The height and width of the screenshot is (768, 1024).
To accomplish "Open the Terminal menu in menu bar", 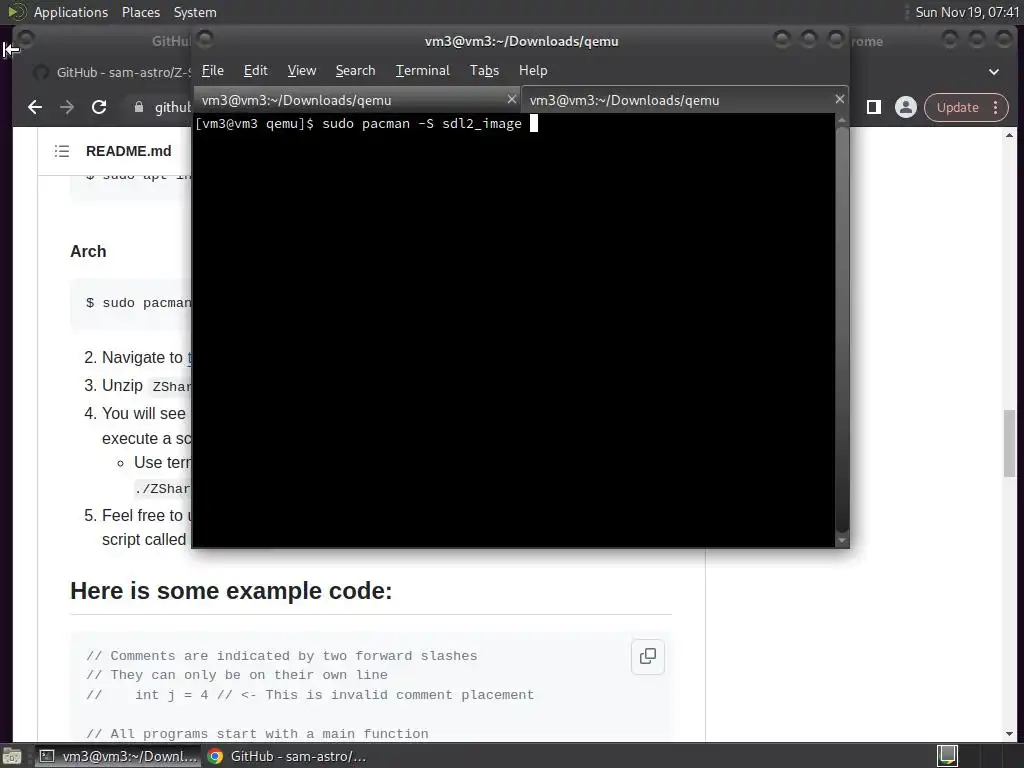I will (x=423, y=71).
